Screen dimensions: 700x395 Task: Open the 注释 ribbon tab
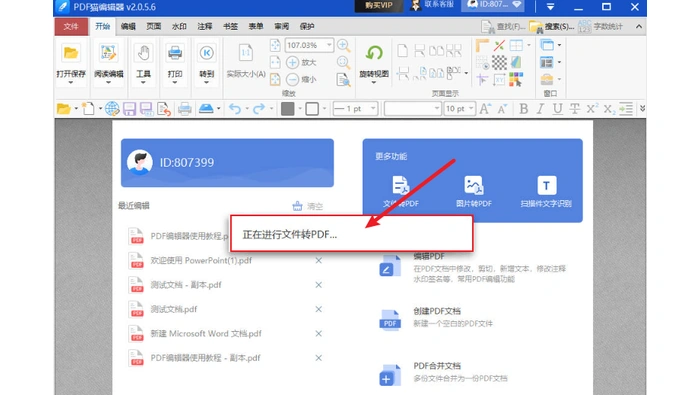[x=205, y=27]
